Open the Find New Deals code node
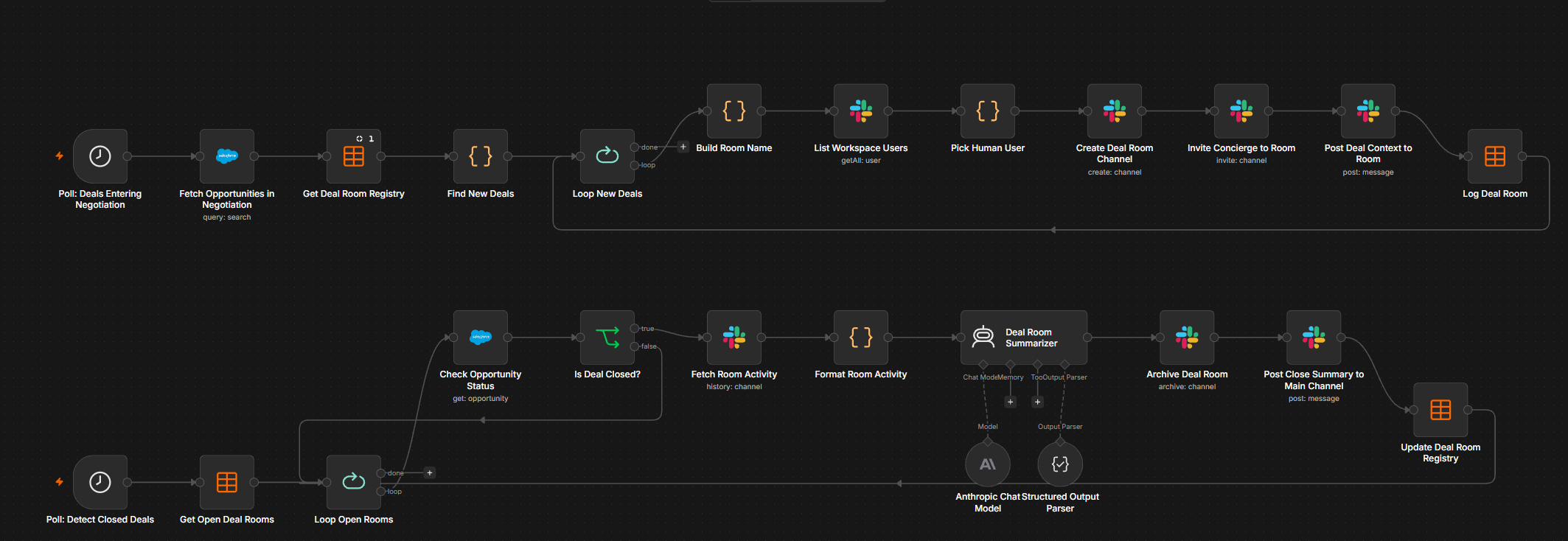Image resolution: width=1568 pixels, height=541 pixels. [481, 156]
